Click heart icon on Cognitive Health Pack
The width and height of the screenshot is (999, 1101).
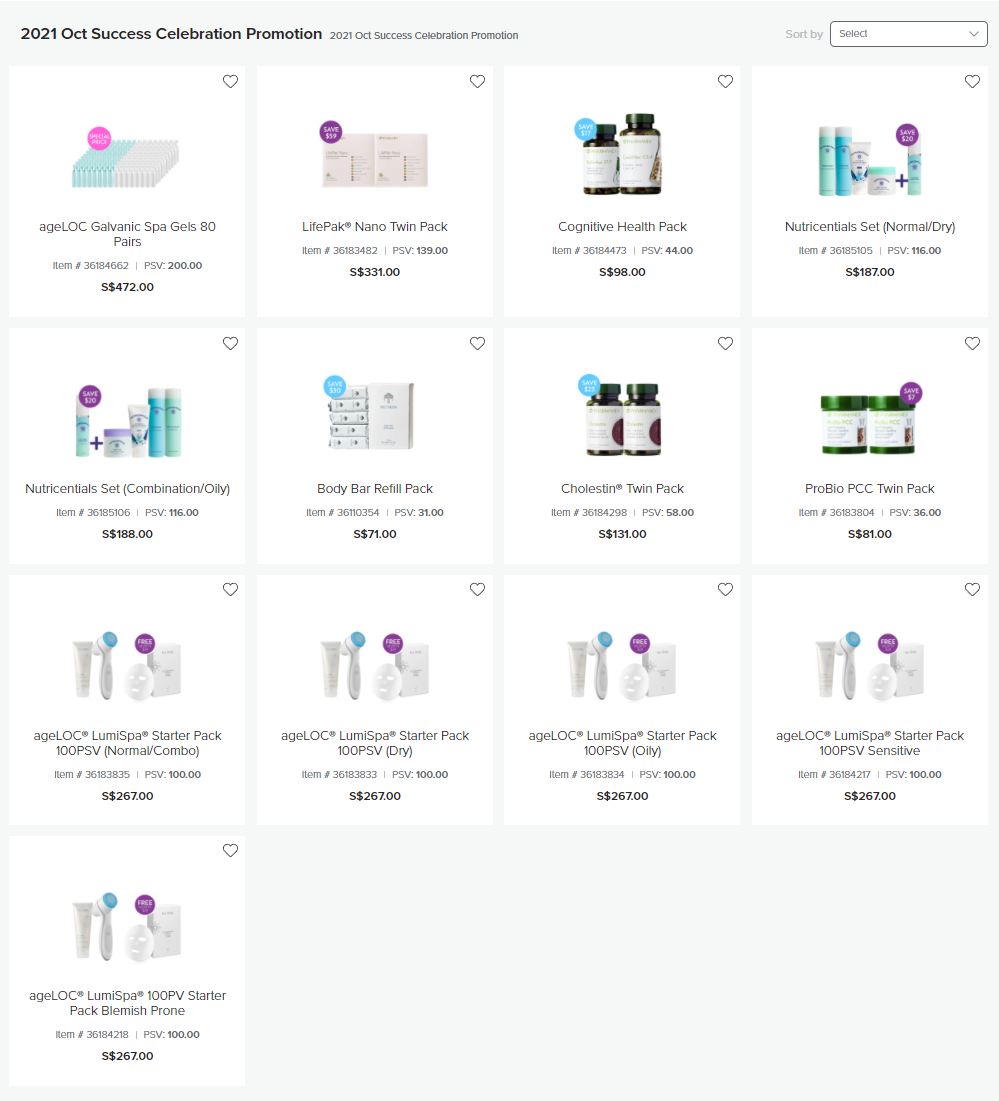click(725, 81)
